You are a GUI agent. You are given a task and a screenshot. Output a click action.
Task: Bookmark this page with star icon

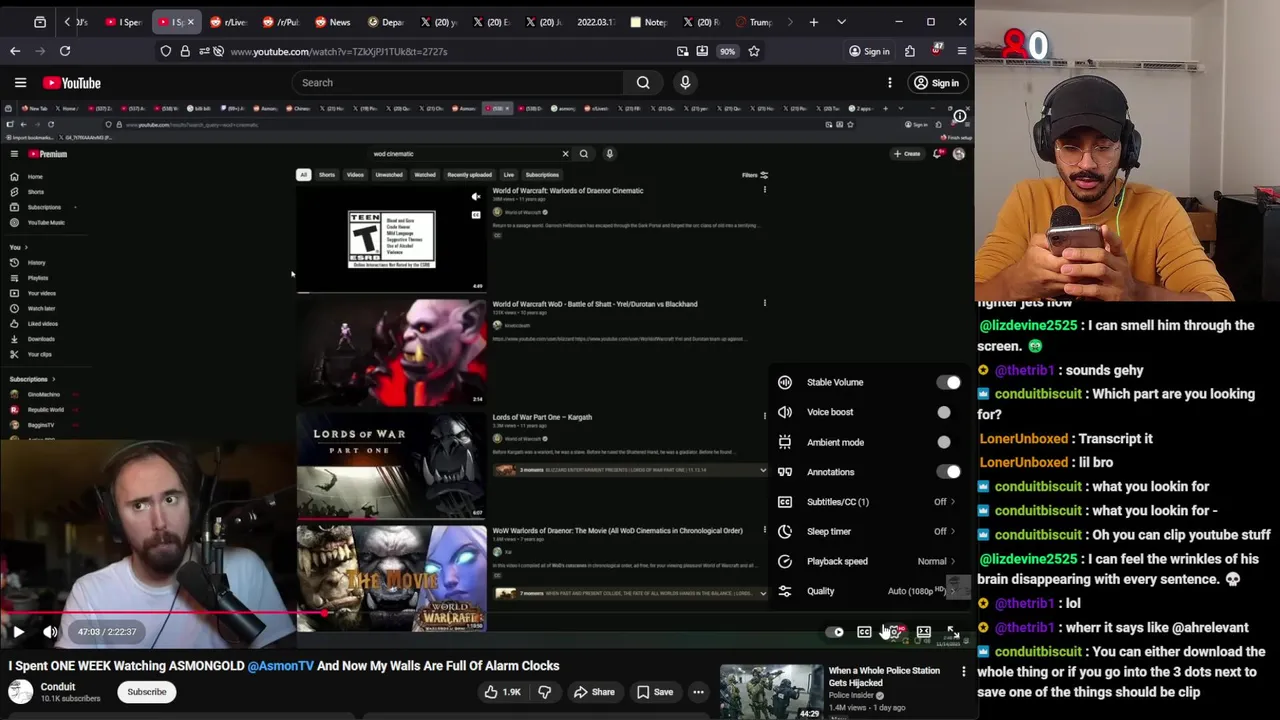[754, 51]
